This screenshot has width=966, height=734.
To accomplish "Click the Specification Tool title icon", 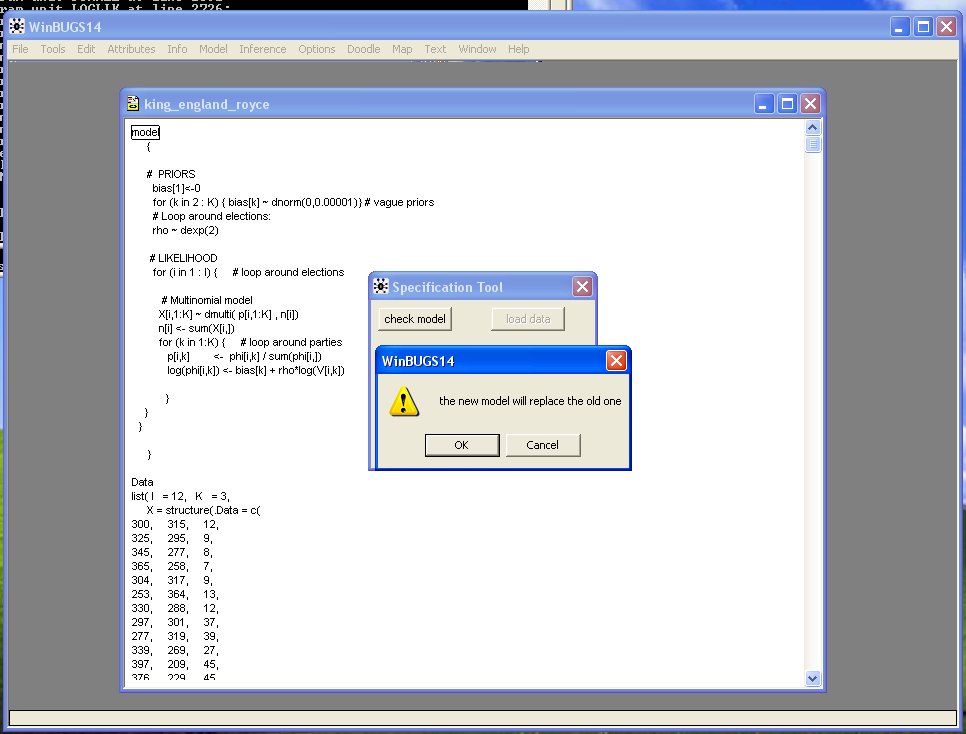I will (x=380, y=287).
